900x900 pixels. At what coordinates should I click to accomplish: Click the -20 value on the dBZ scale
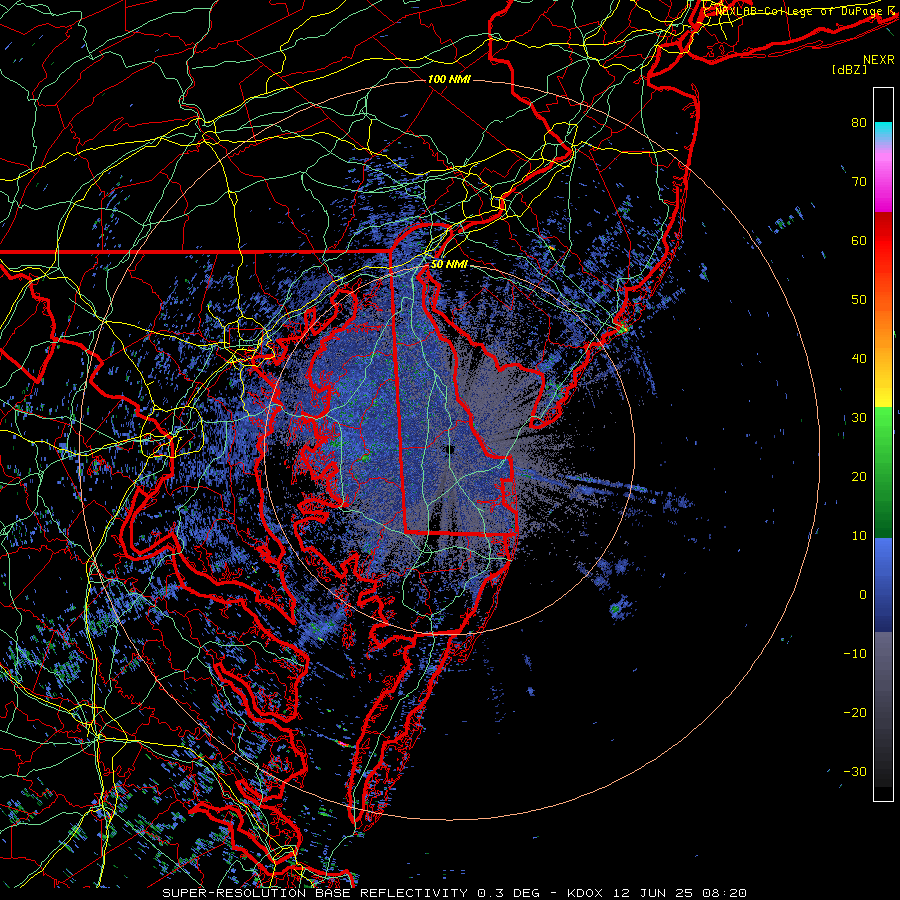click(x=855, y=713)
